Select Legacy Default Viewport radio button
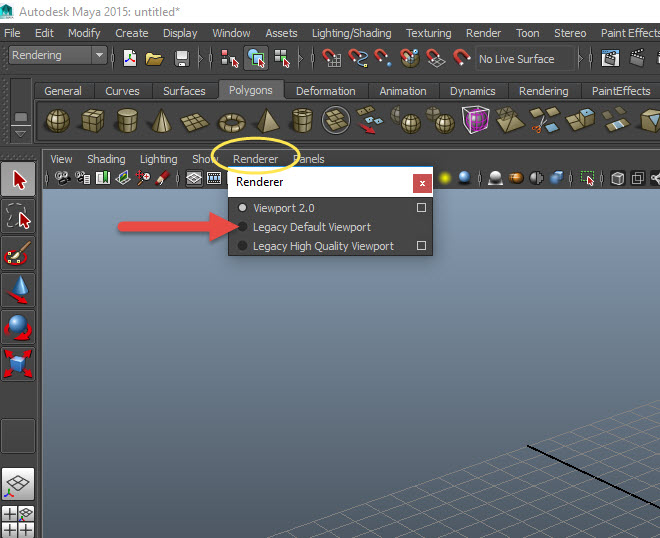The width and height of the screenshot is (660, 538). click(x=242, y=226)
